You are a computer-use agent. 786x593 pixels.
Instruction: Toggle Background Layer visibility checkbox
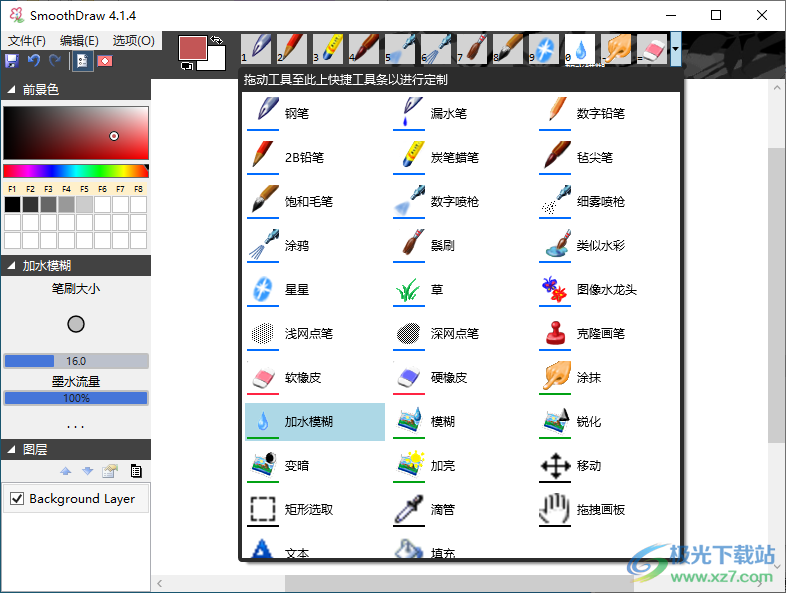pos(17,498)
